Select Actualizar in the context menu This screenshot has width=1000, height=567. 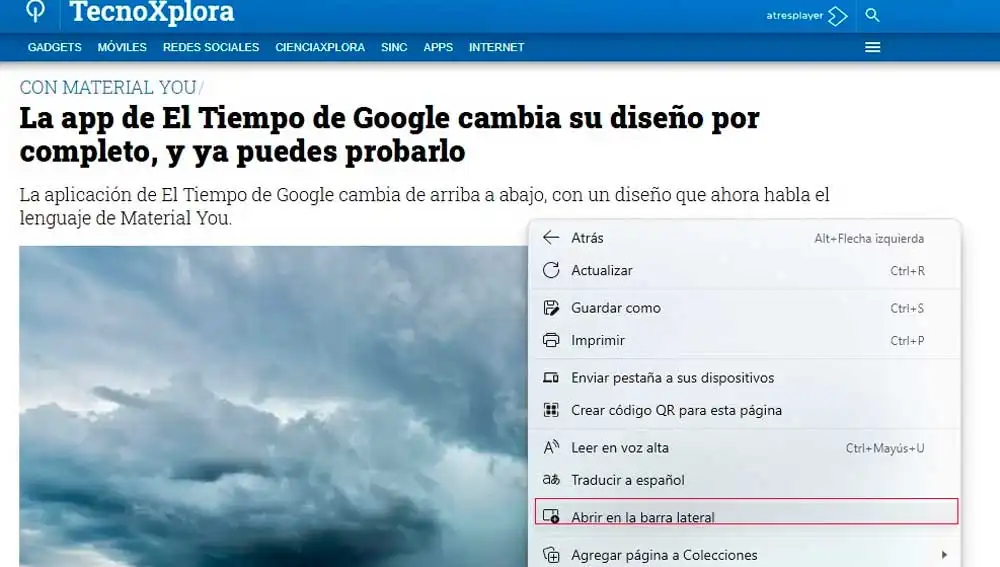pyautogui.click(x=744, y=270)
